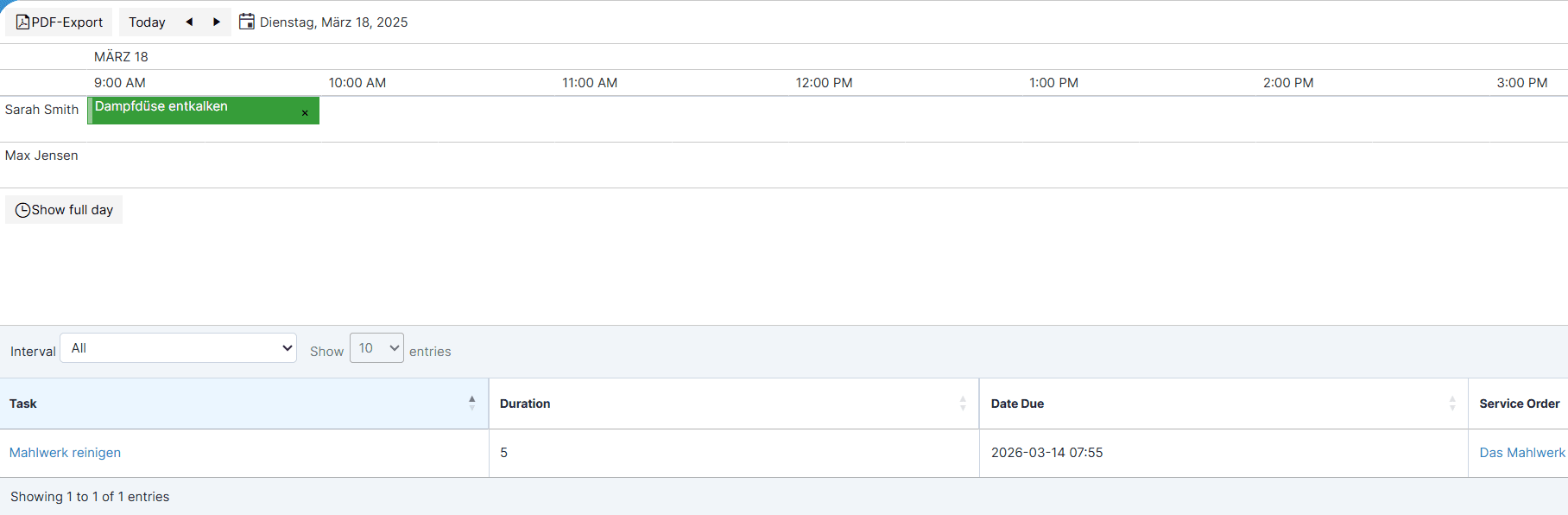Jump to Today in scheduler
This screenshot has height=515, width=1568.
click(147, 22)
